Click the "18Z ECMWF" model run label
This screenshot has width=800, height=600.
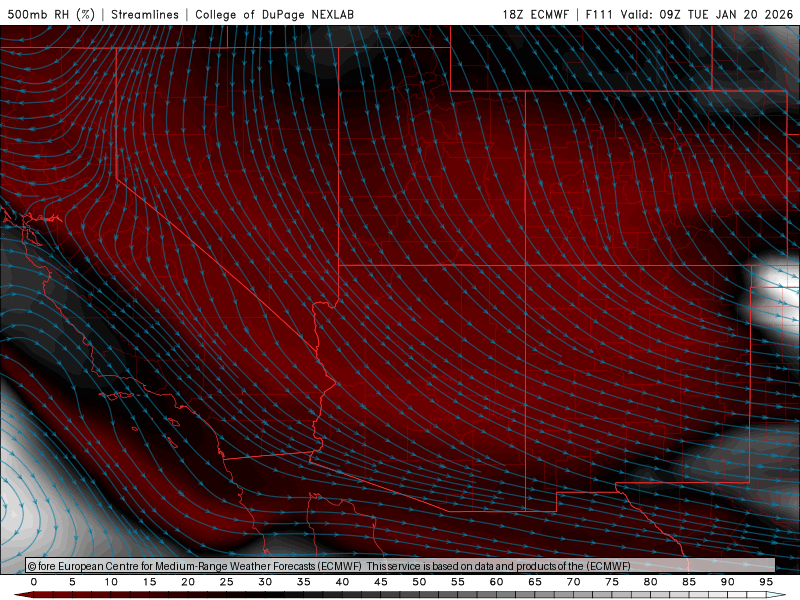tap(535, 14)
